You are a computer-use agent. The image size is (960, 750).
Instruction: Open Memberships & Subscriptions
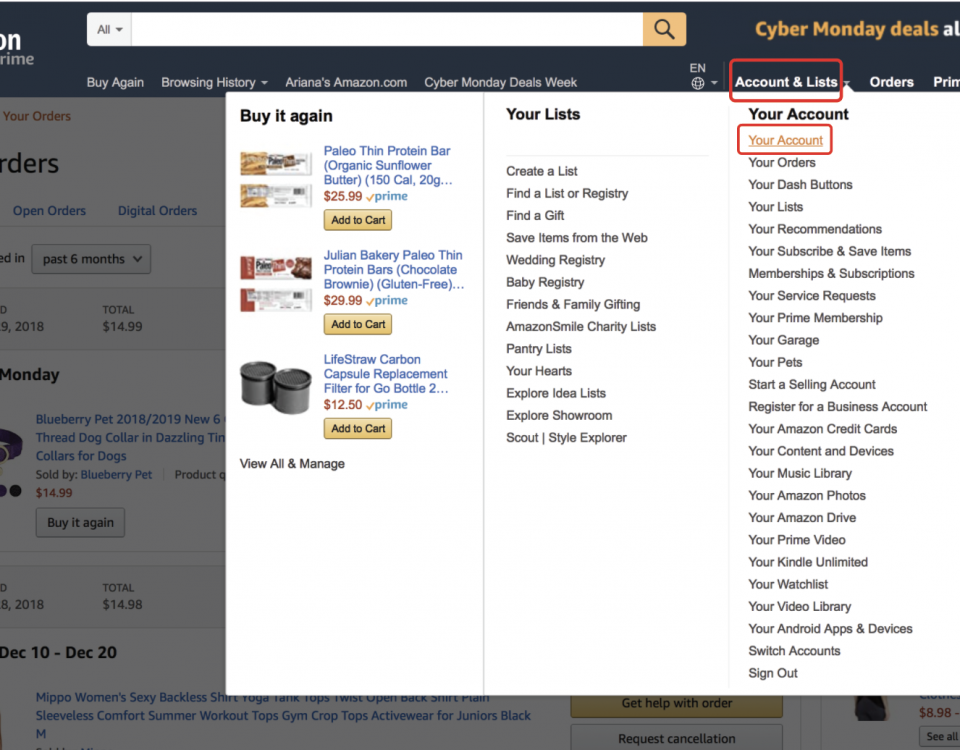[831, 274]
